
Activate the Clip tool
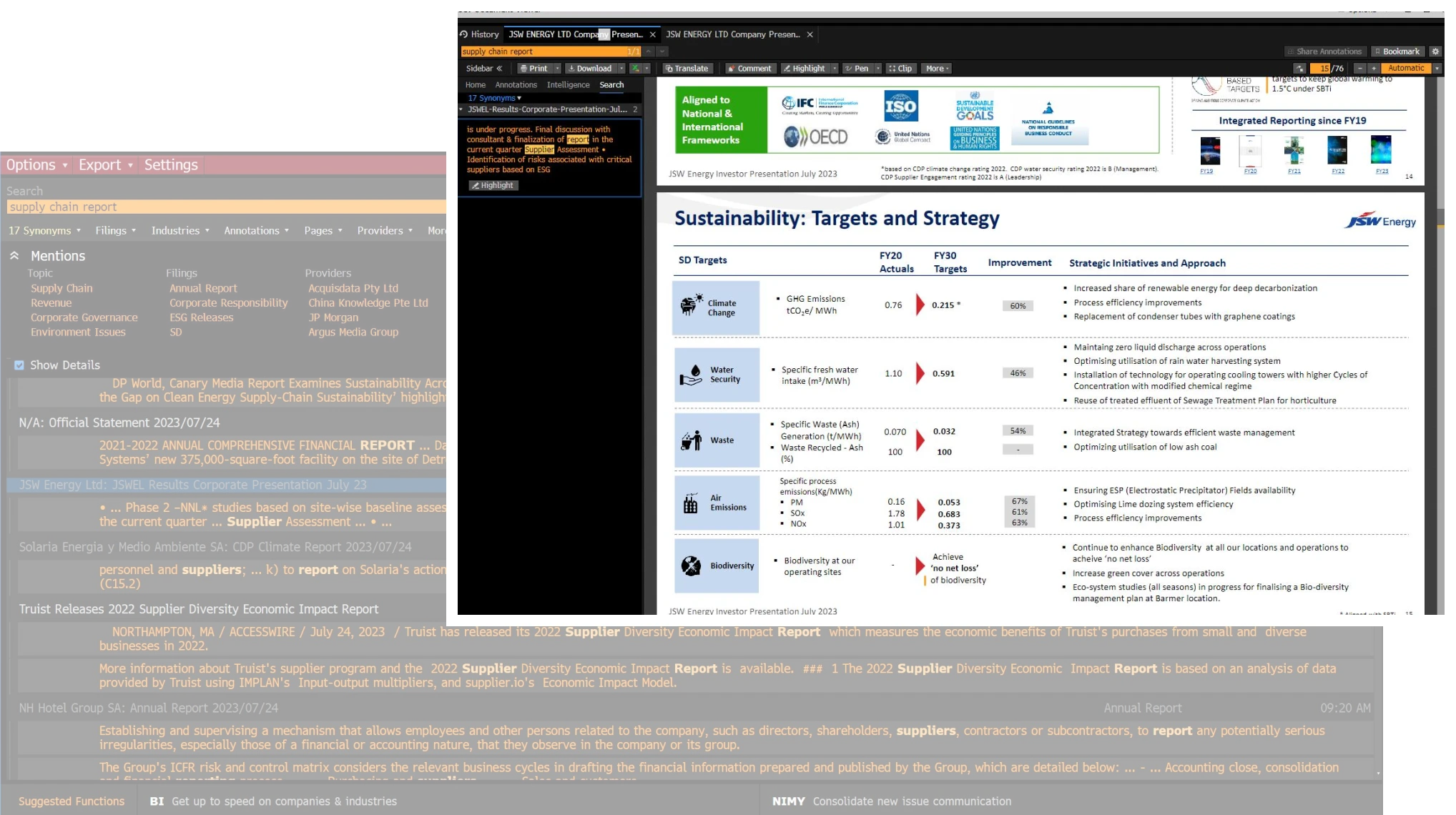pyautogui.click(x=900, y=69)
